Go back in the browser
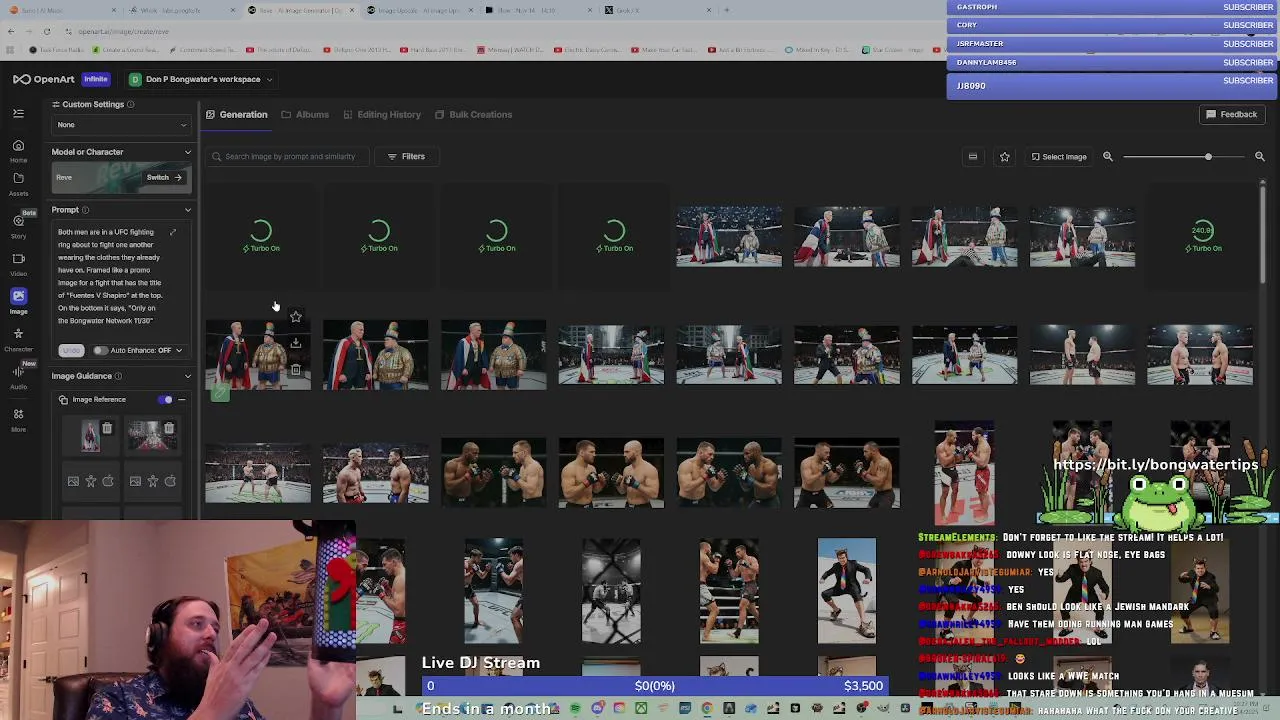 point(11,31)
